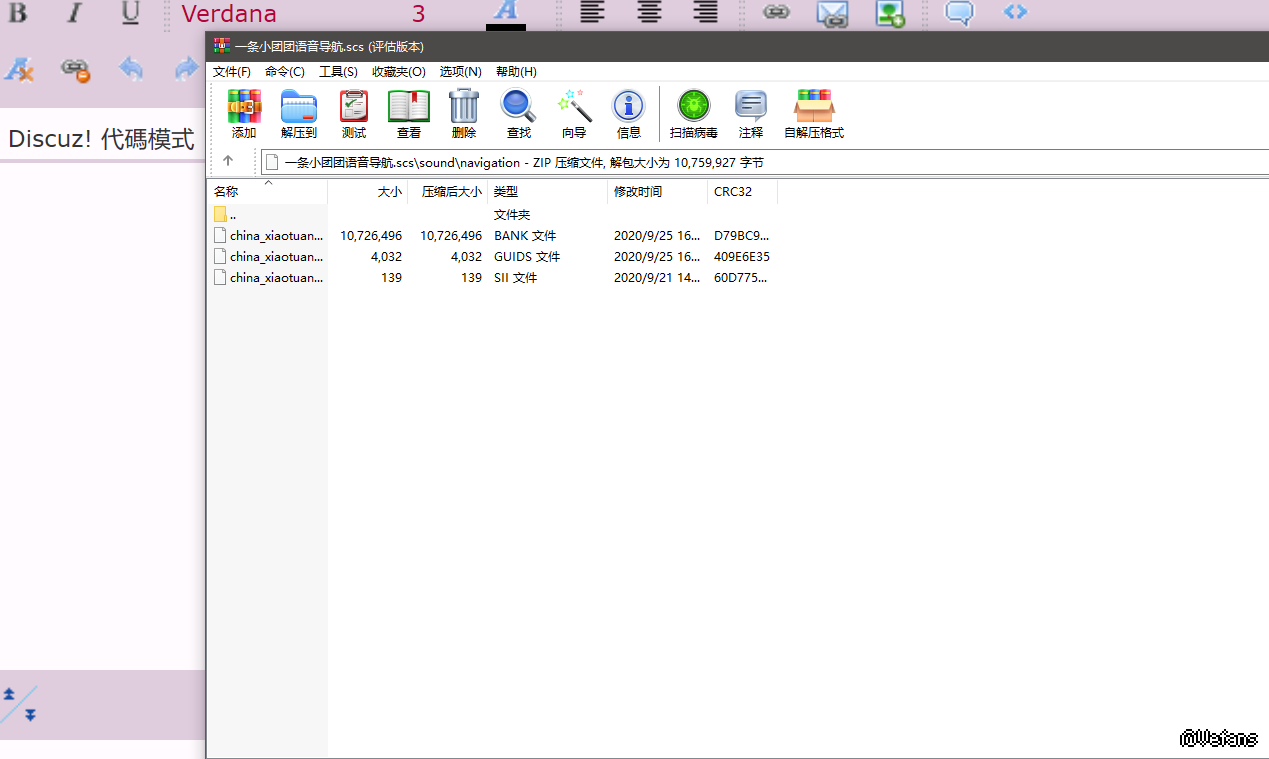Select the BANK file row

point(276,236)
